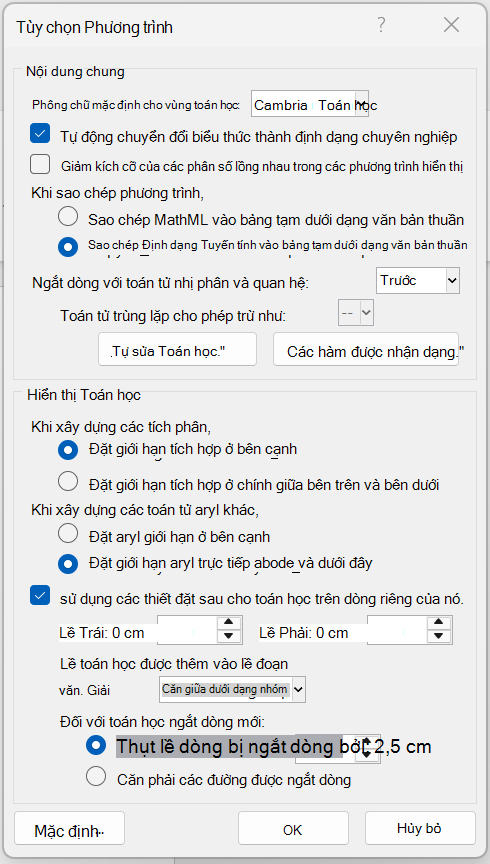Click the Mặc định button
This screenshot has width=490, height=864.
69,829
